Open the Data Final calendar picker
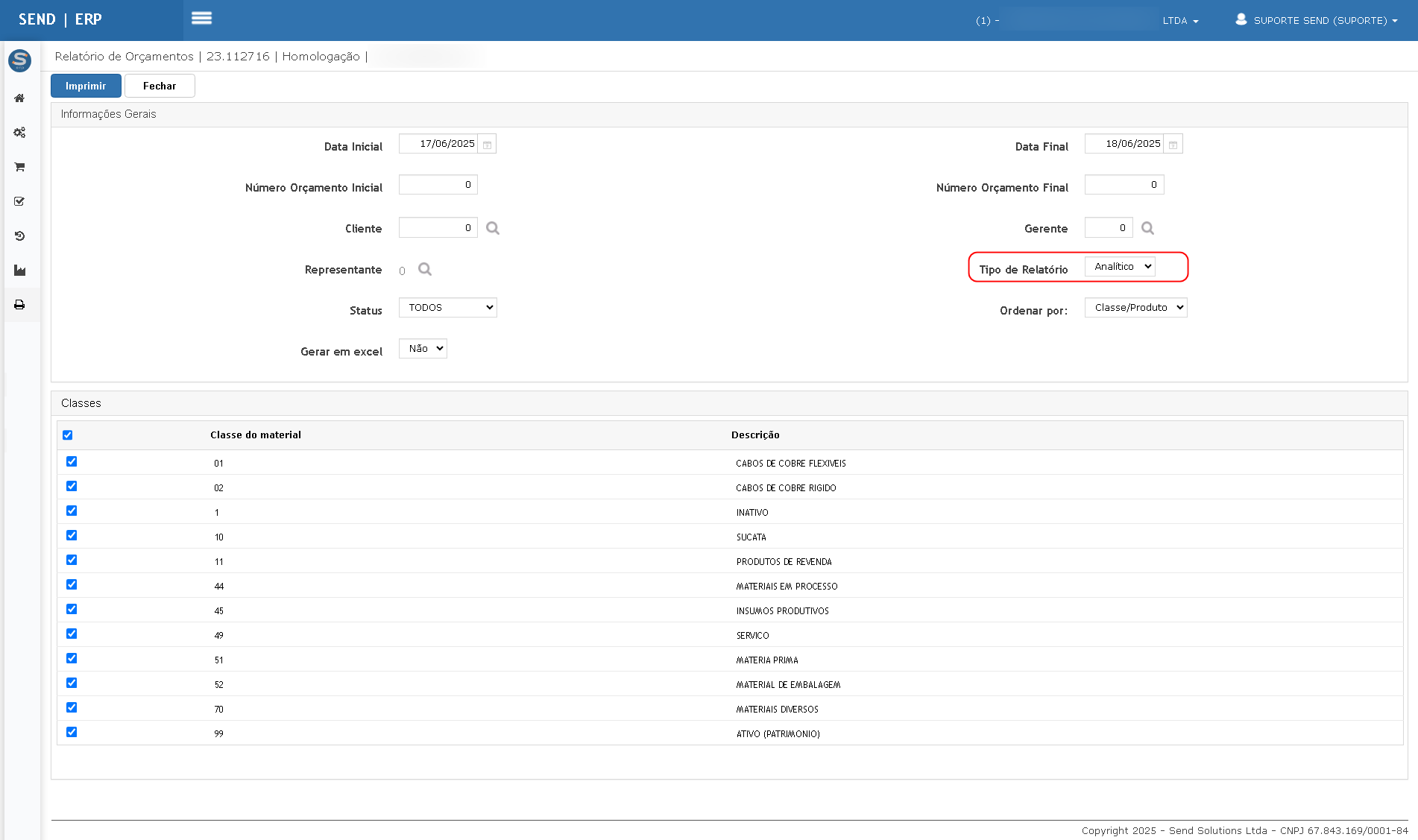The image size is (1418, 840). (1173, 144)
